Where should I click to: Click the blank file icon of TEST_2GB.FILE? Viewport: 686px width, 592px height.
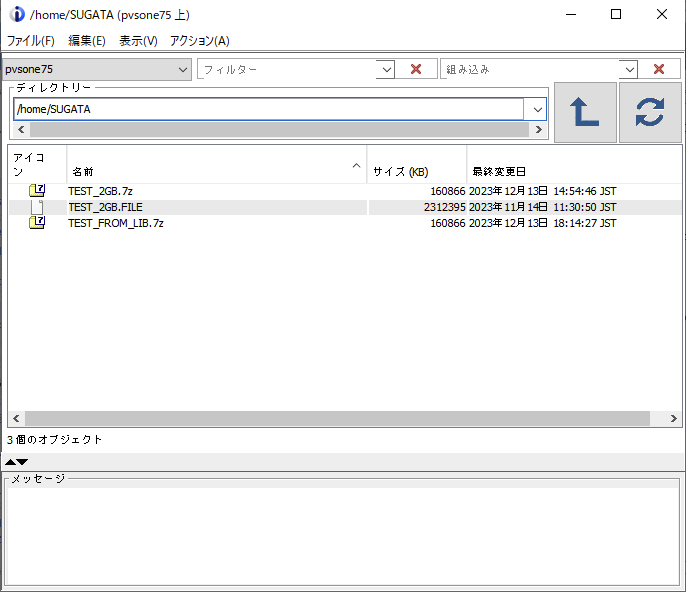pyautogui.click(x=37, y=207)
